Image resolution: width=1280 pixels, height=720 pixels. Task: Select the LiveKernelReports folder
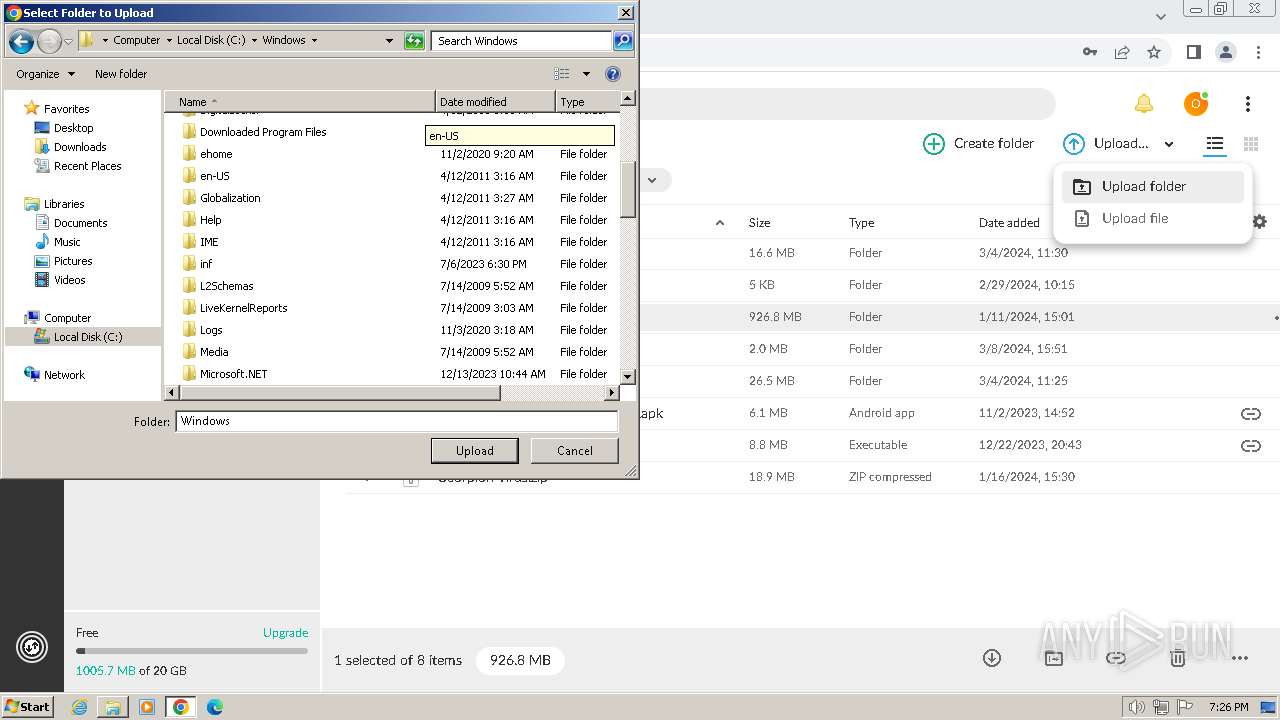pyautogui.click(x=243, y=308)
